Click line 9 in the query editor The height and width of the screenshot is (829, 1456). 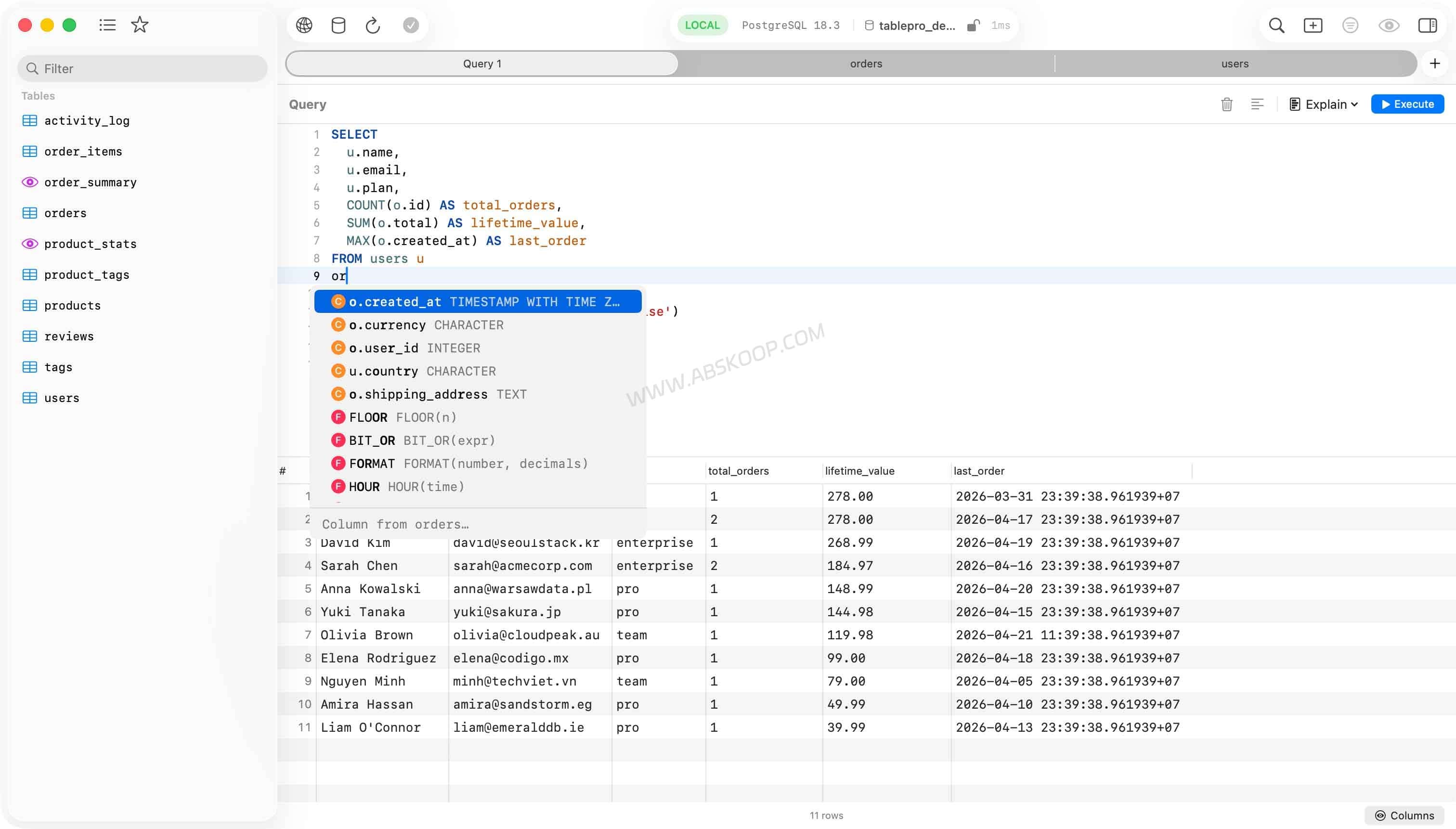866,276
